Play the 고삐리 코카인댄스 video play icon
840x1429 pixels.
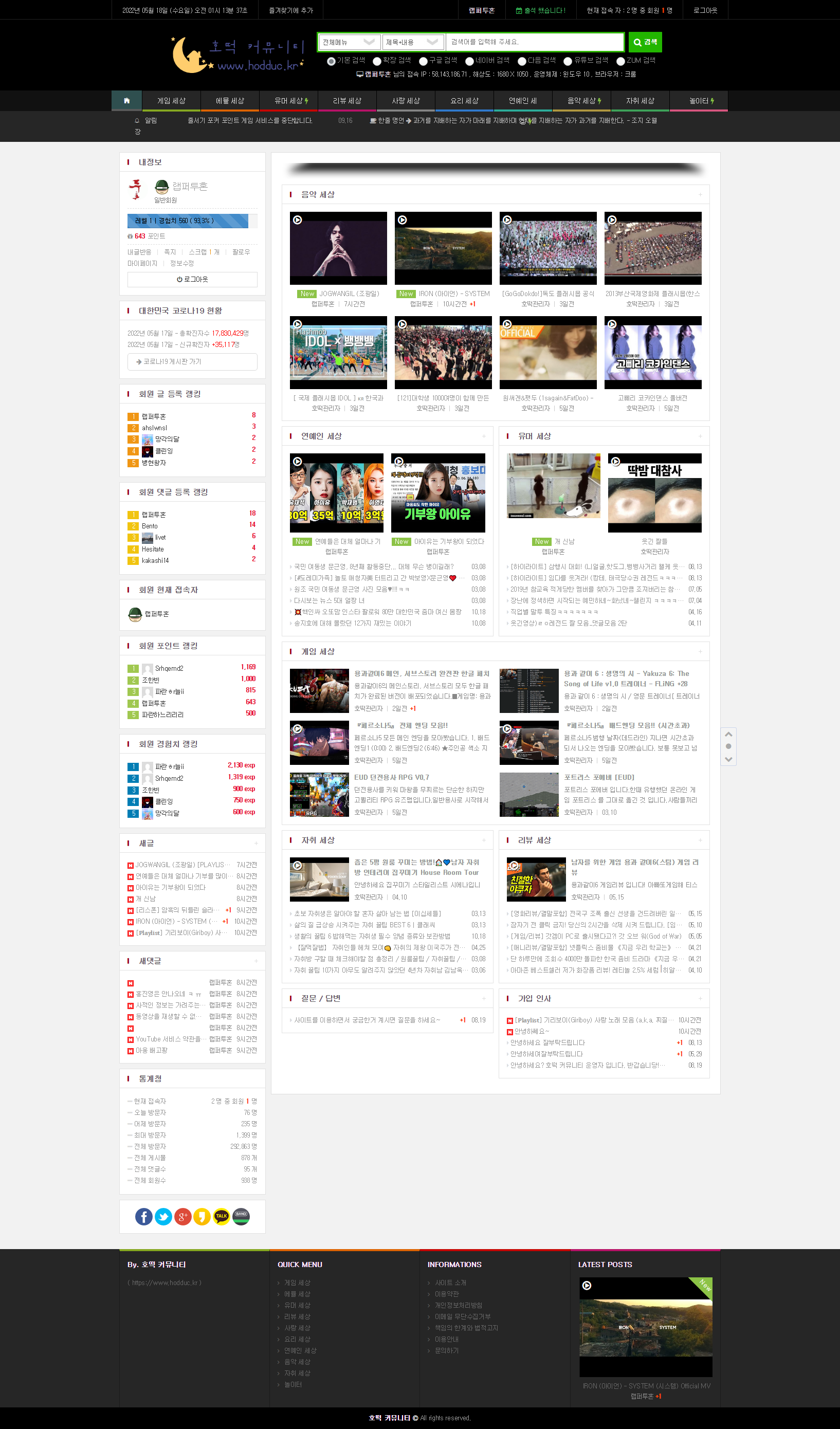click(x=612, y=324)
